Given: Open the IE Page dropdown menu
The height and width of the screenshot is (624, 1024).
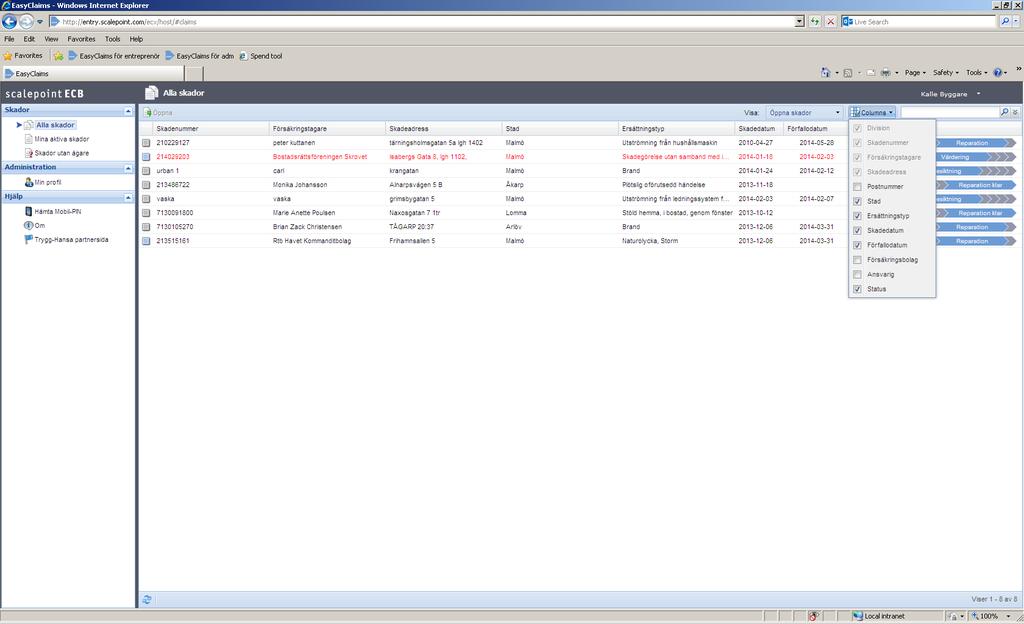Looking at the screenshot, I should pos(915,72).
